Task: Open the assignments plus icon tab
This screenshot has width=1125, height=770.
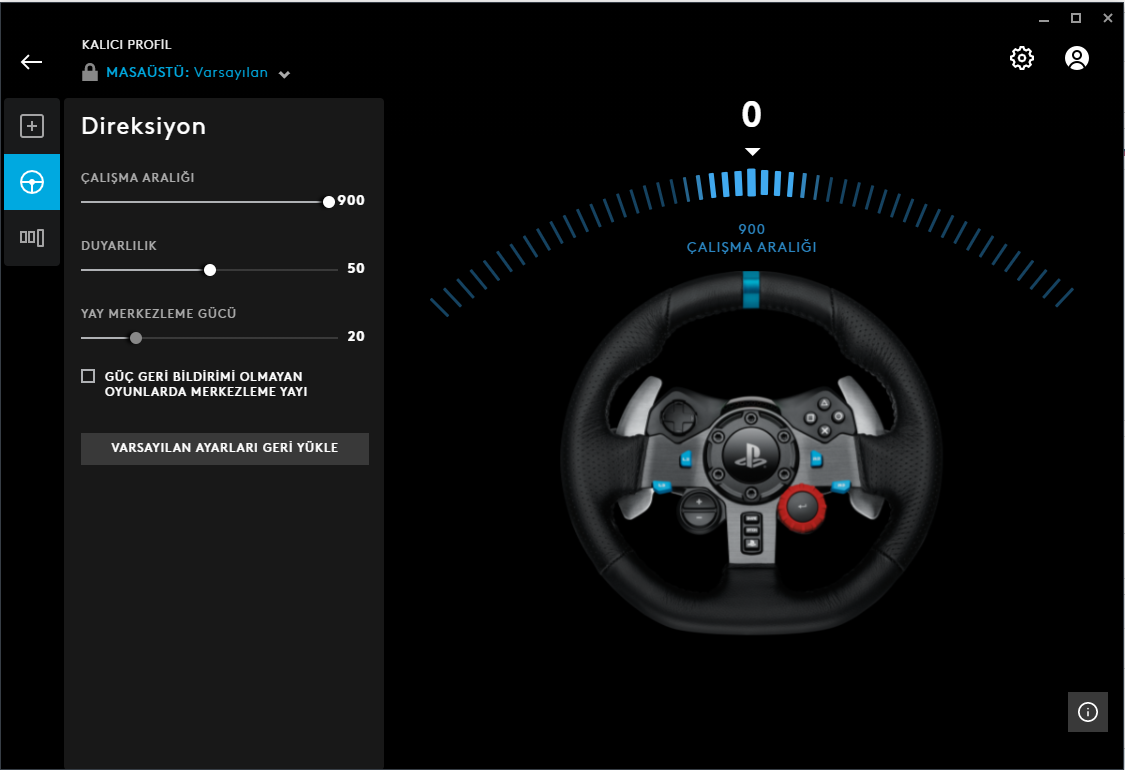Action: coord(32,126)
